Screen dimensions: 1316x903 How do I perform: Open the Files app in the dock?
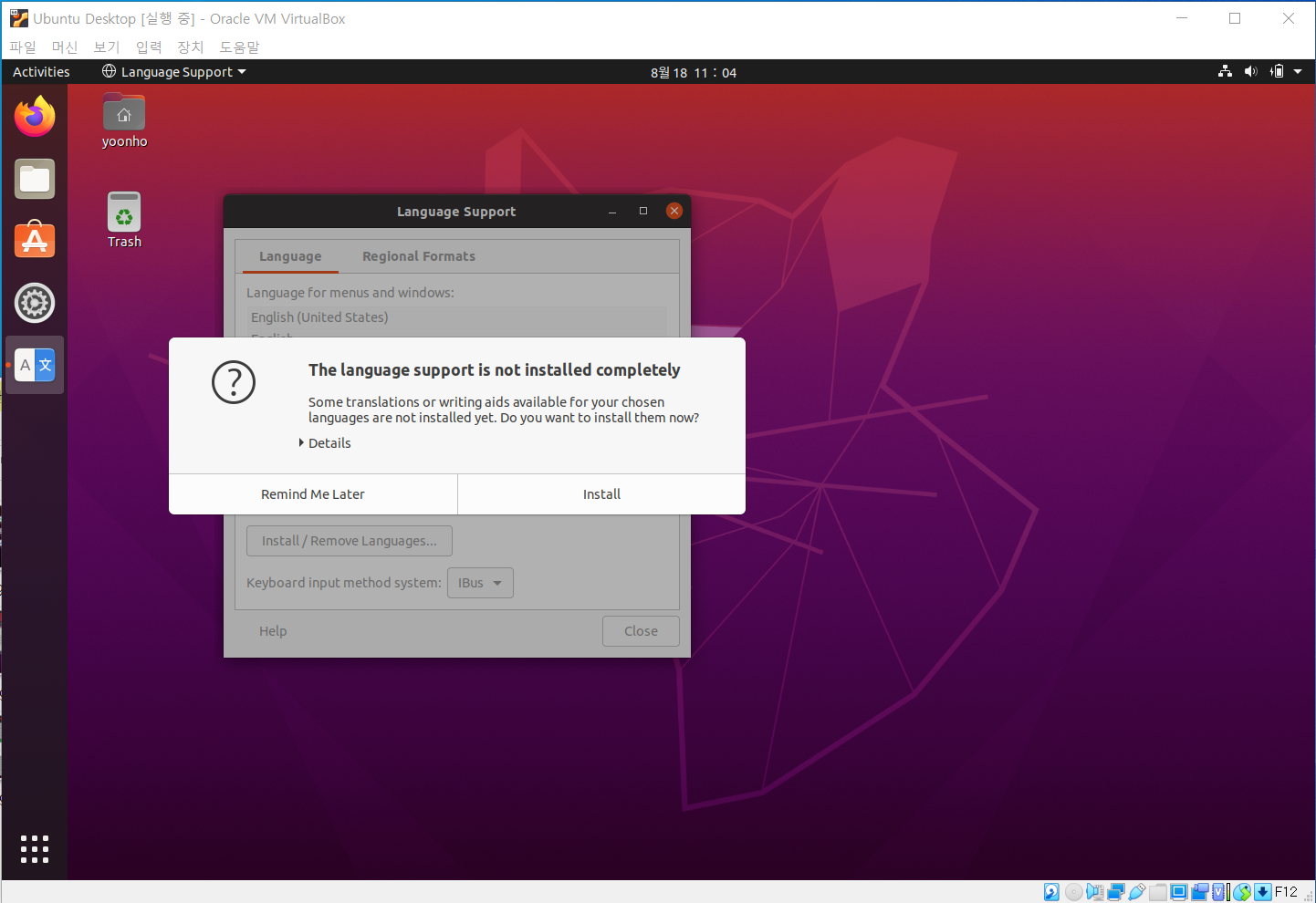tap(35, 179)
